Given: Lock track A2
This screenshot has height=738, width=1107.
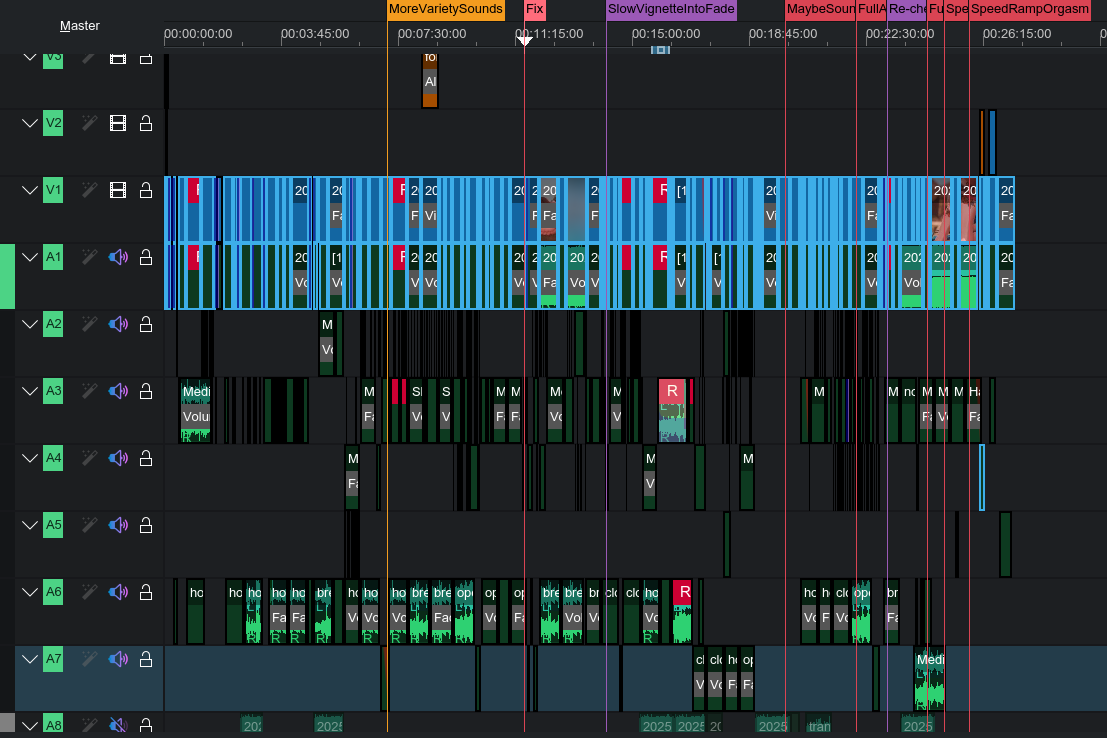Looking at the screenshot, I should [146, 324].
